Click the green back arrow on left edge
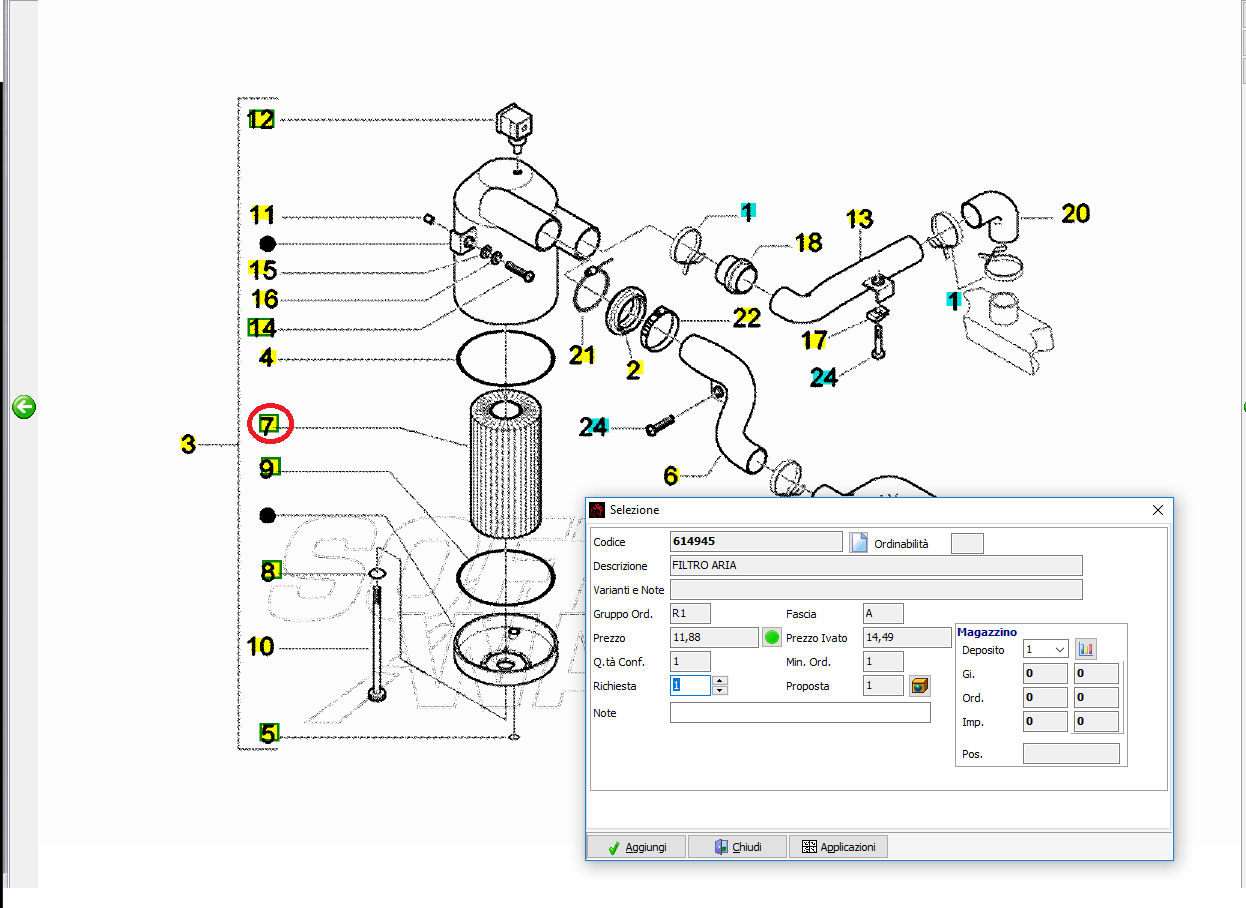 point(24,407)
